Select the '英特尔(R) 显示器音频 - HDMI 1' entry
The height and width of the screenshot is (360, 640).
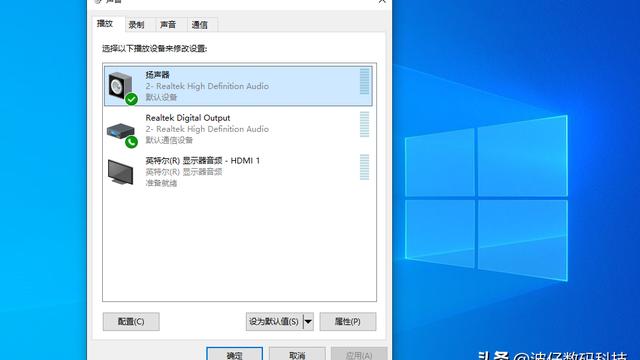click(x=239, y=172)
